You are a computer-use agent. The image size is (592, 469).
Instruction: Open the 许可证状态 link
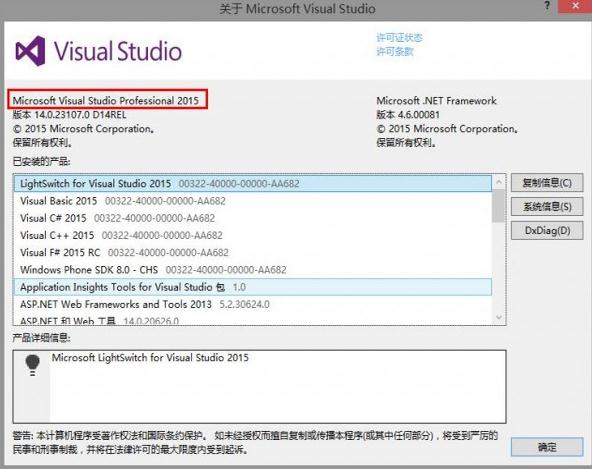point(399,37)
